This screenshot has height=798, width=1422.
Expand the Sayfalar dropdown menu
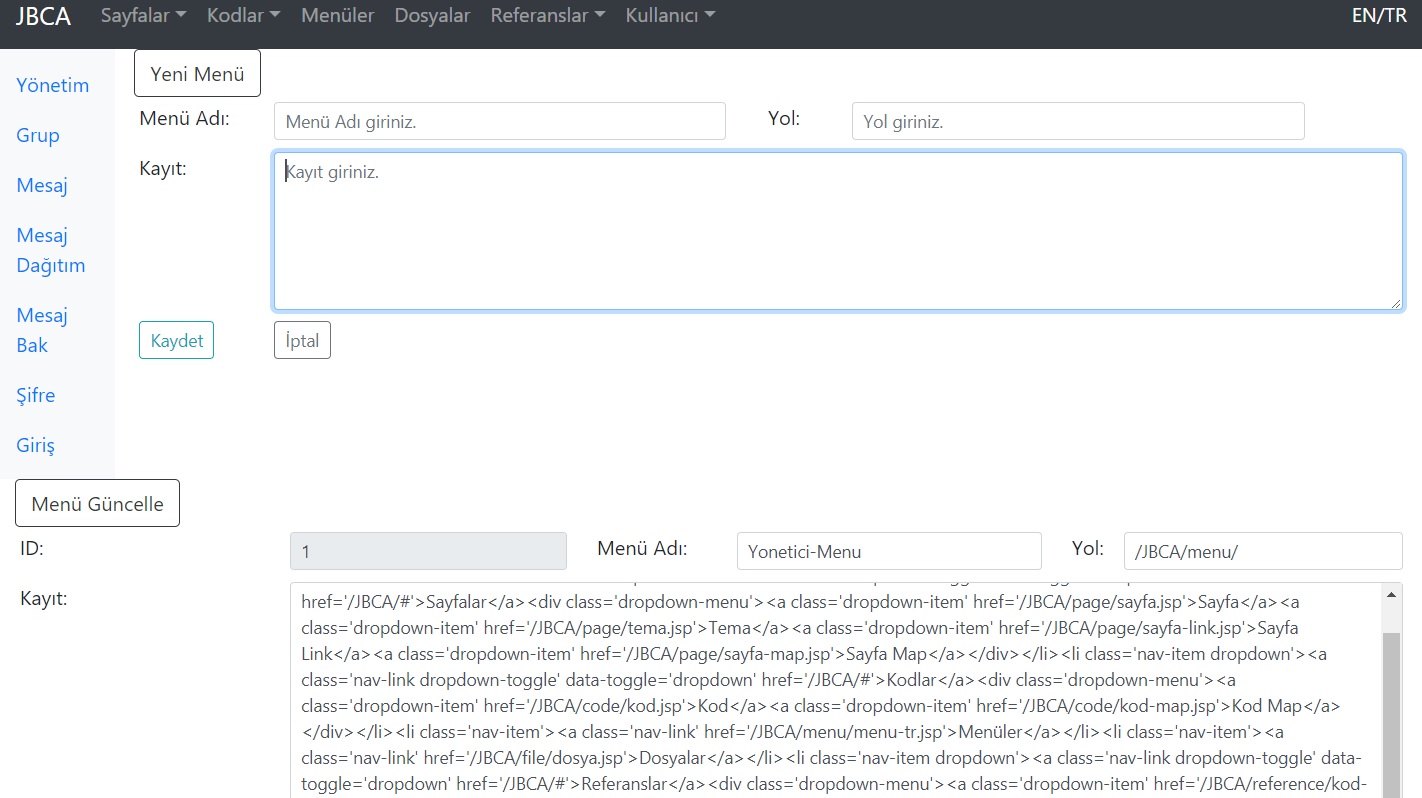coord(143,16)
